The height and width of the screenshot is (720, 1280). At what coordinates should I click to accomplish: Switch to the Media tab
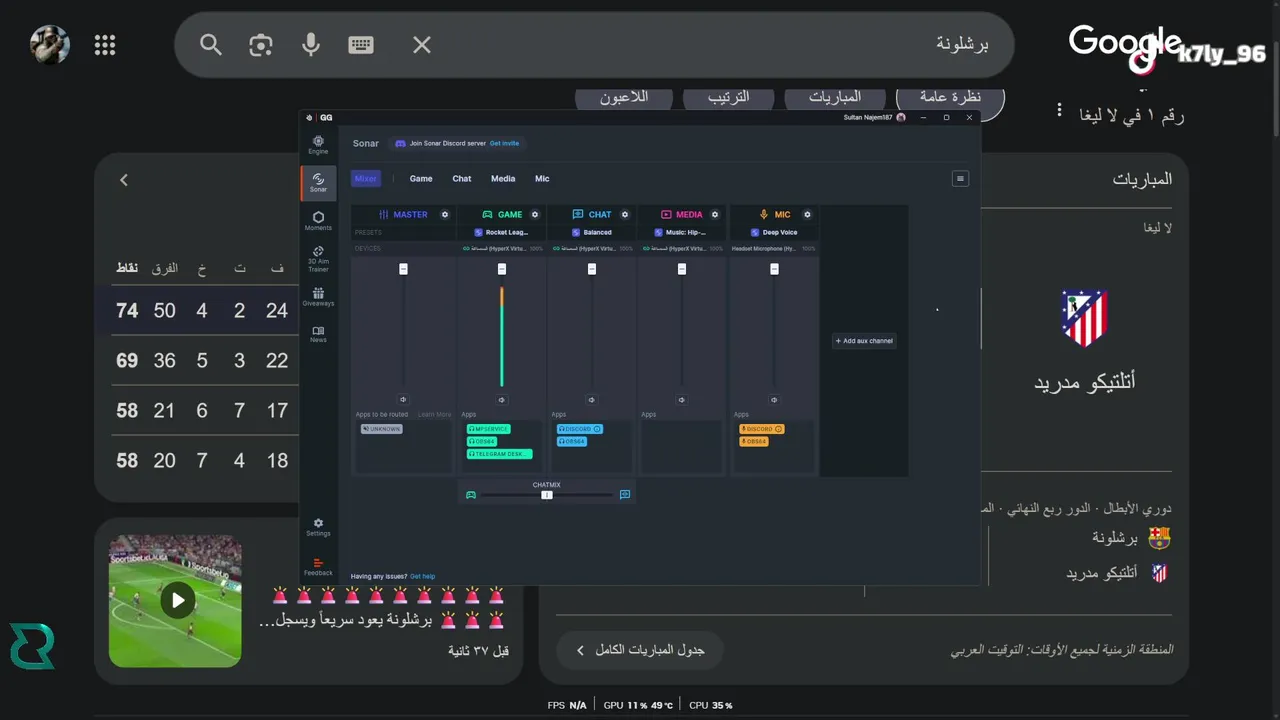(503, 179)
